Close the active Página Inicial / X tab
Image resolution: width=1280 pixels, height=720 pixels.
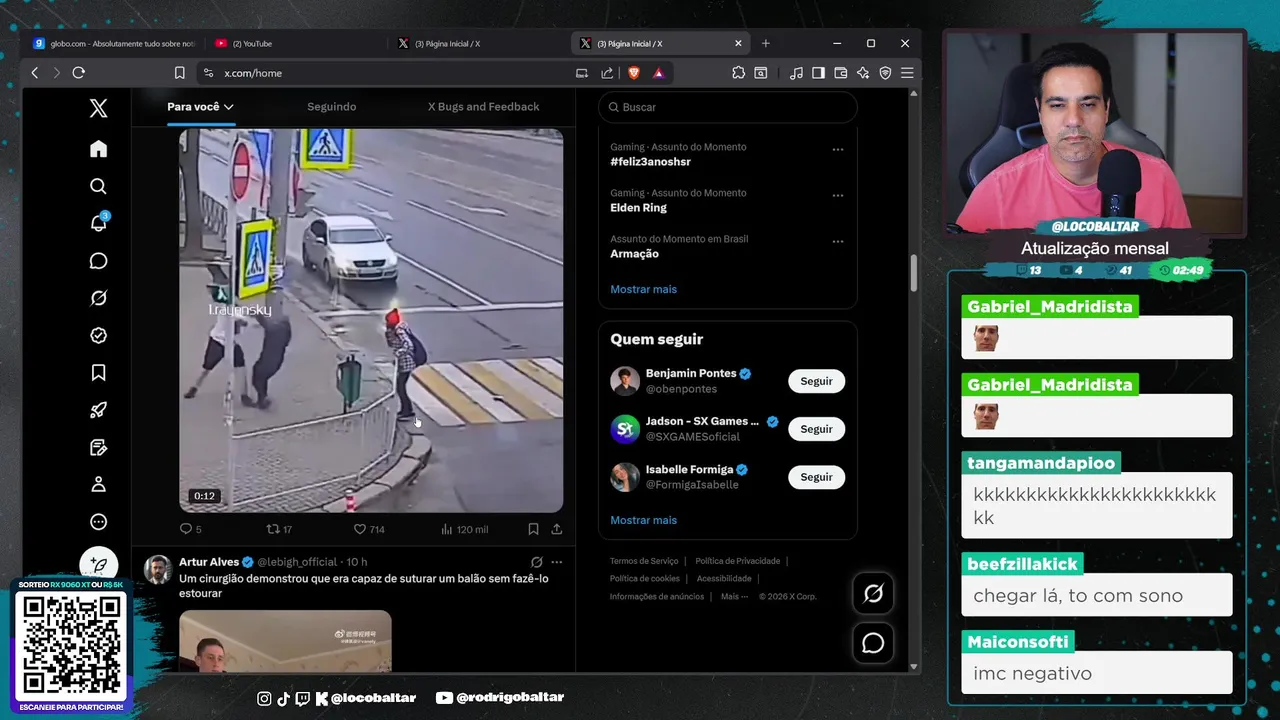click(738, 44)
